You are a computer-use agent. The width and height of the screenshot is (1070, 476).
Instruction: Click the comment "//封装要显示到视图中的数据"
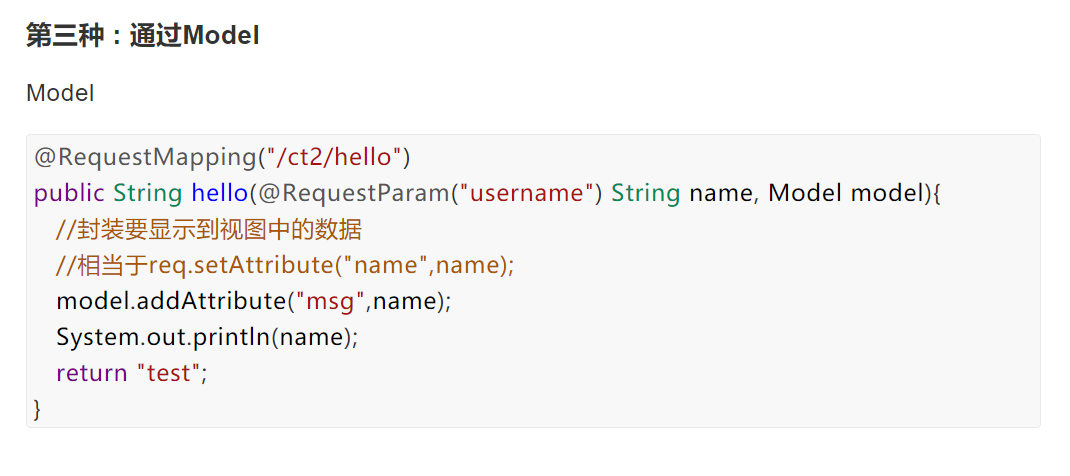[x=209, y=230]
